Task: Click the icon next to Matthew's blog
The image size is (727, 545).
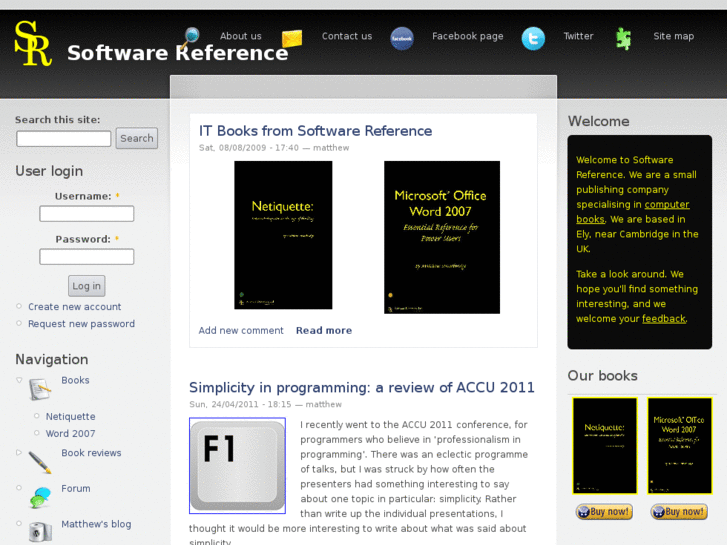Action: coord(40,532)
